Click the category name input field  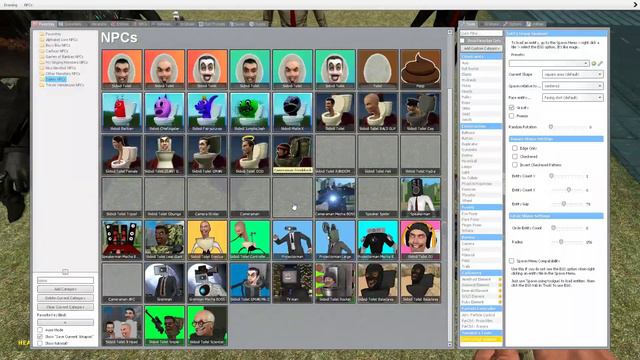pos(65,280)
